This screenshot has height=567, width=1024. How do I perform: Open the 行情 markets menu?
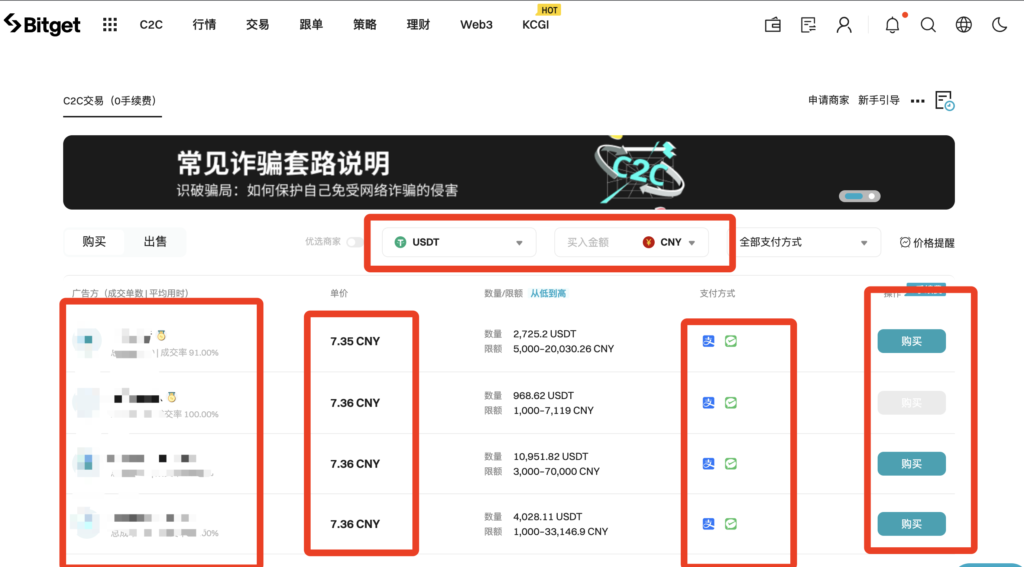[x=204, y=25]
